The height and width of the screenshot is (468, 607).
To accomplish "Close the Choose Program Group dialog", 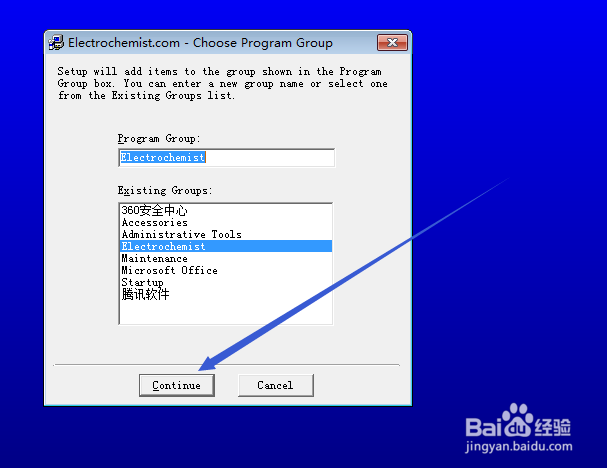I will (x=392, y=43).
